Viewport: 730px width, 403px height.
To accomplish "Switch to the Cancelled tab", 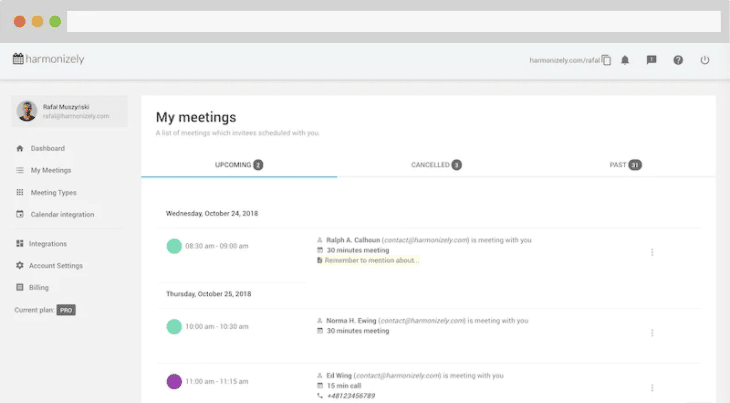I will tap(436, 165).
